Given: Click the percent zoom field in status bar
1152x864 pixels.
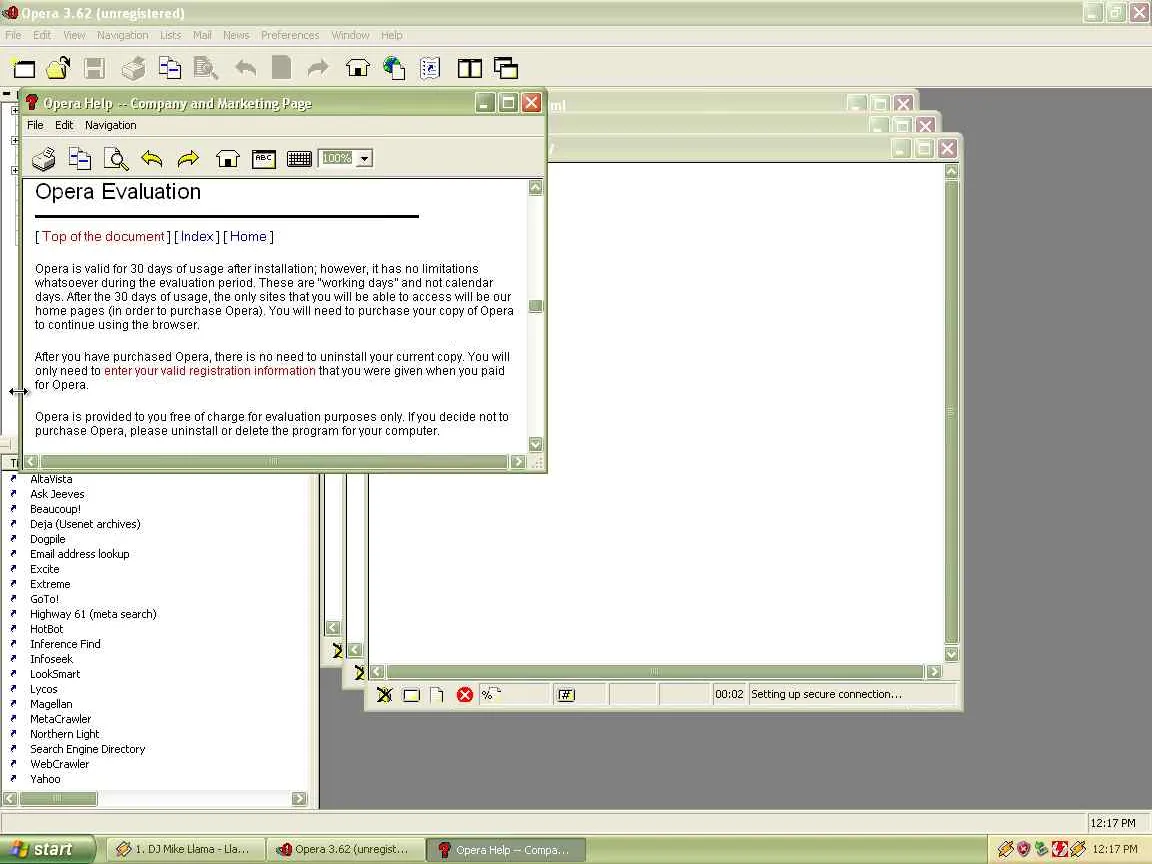Looking at the screenshot, I should click(x=514, y=694).
